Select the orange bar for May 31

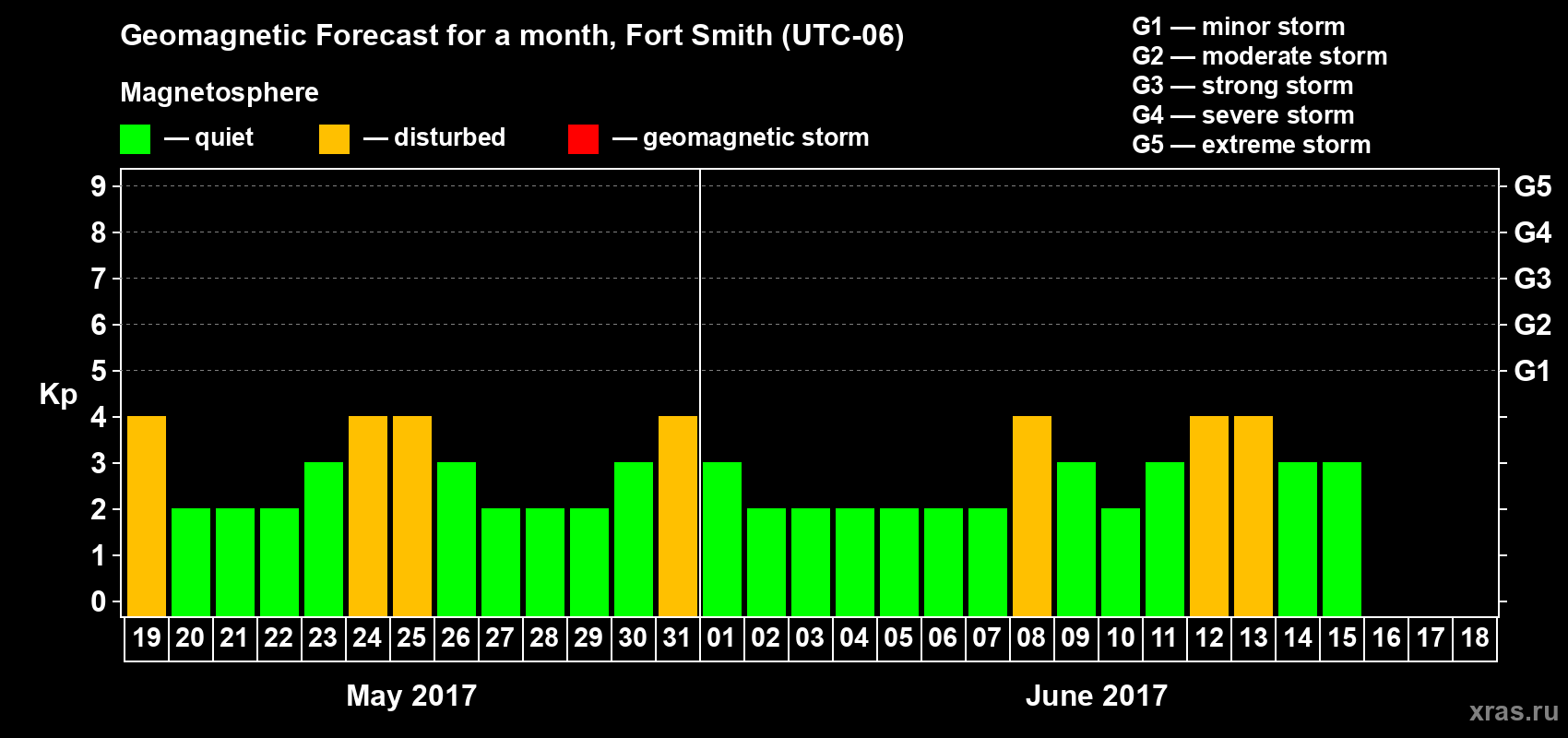[x=678, y=517]
